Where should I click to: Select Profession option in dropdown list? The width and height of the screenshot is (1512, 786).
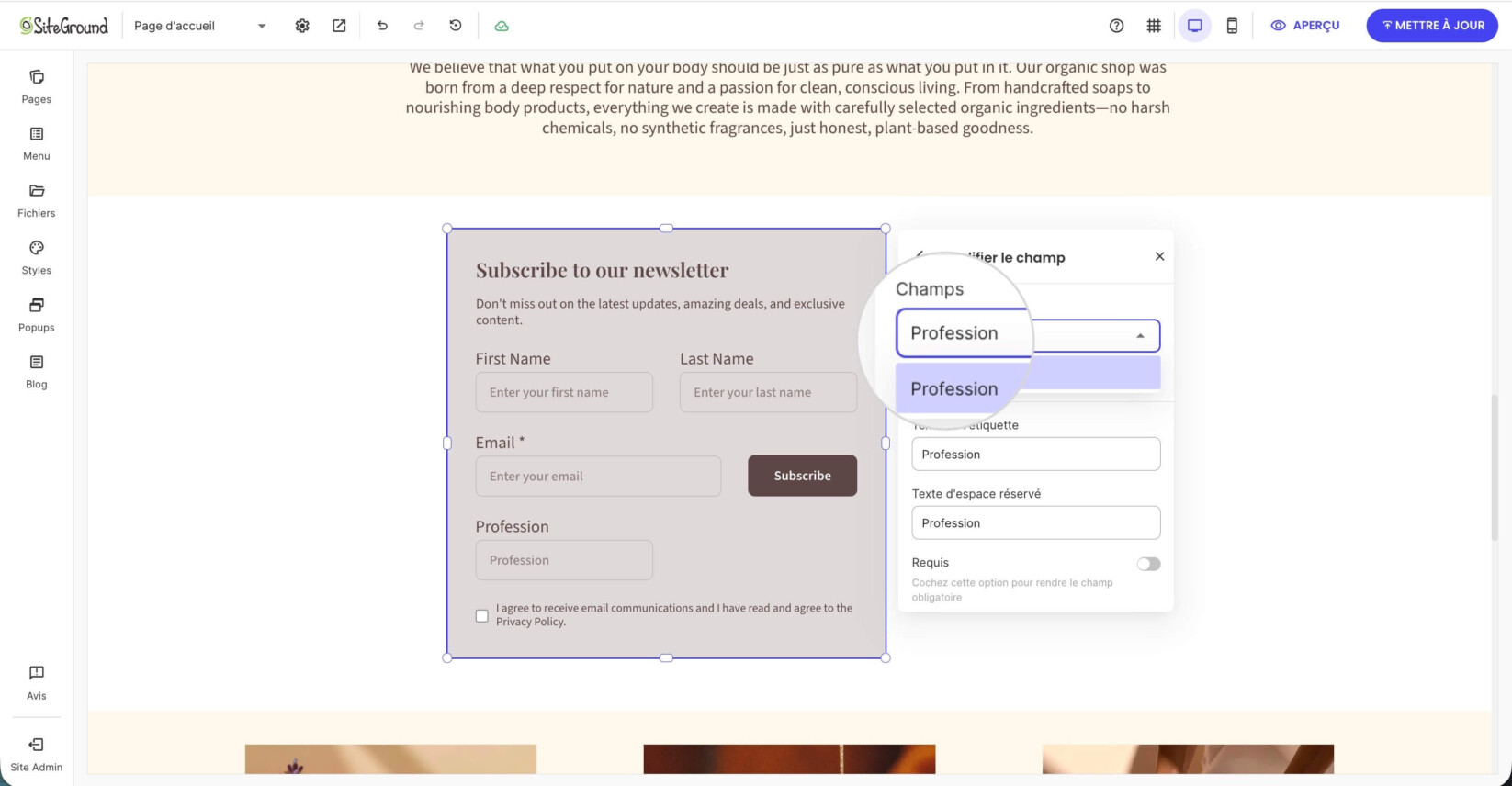(x=1028, y=373)
